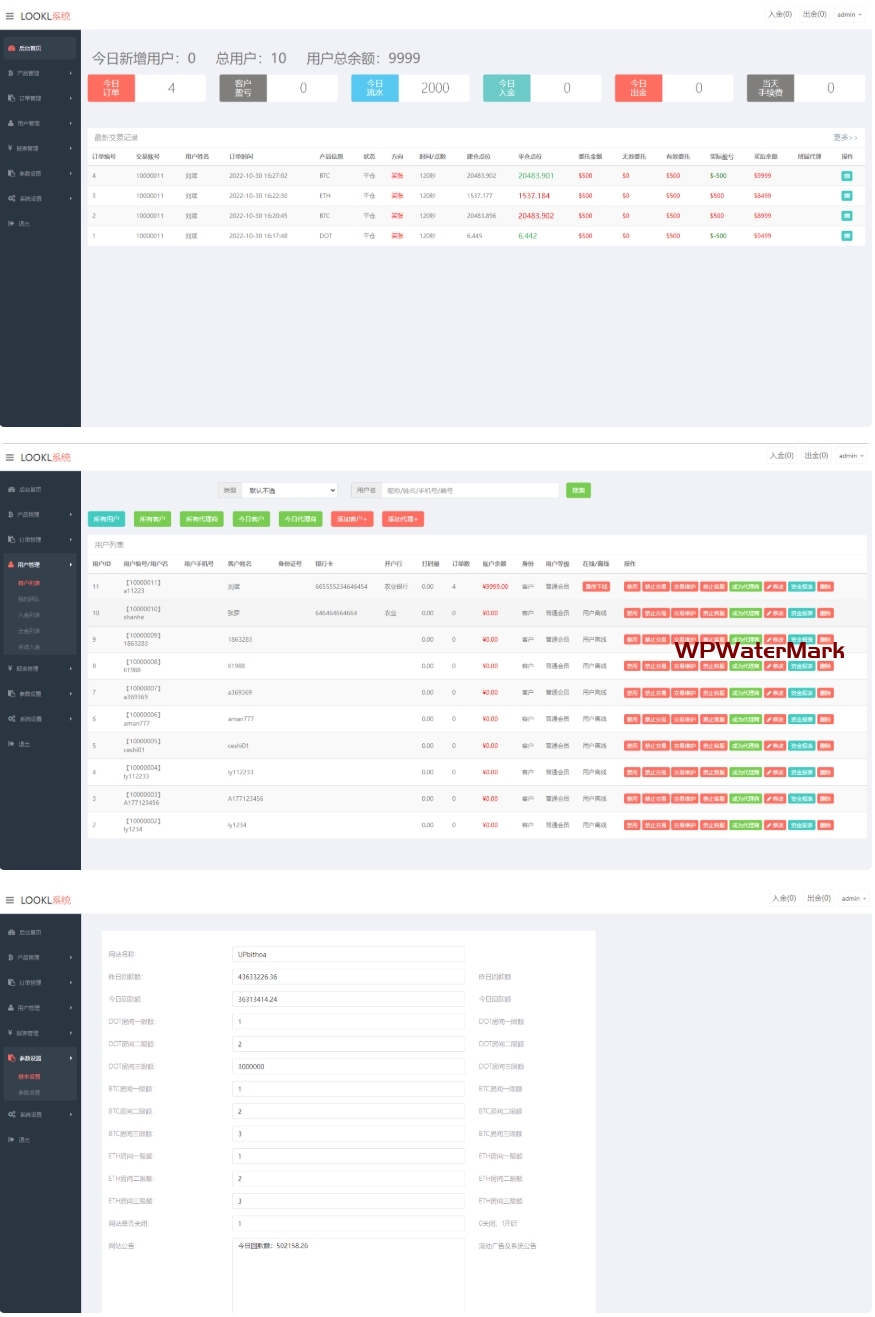Click the red 添加客户+ button
The height and width of the screenshot is (1317, 875).
click(352, 519)
